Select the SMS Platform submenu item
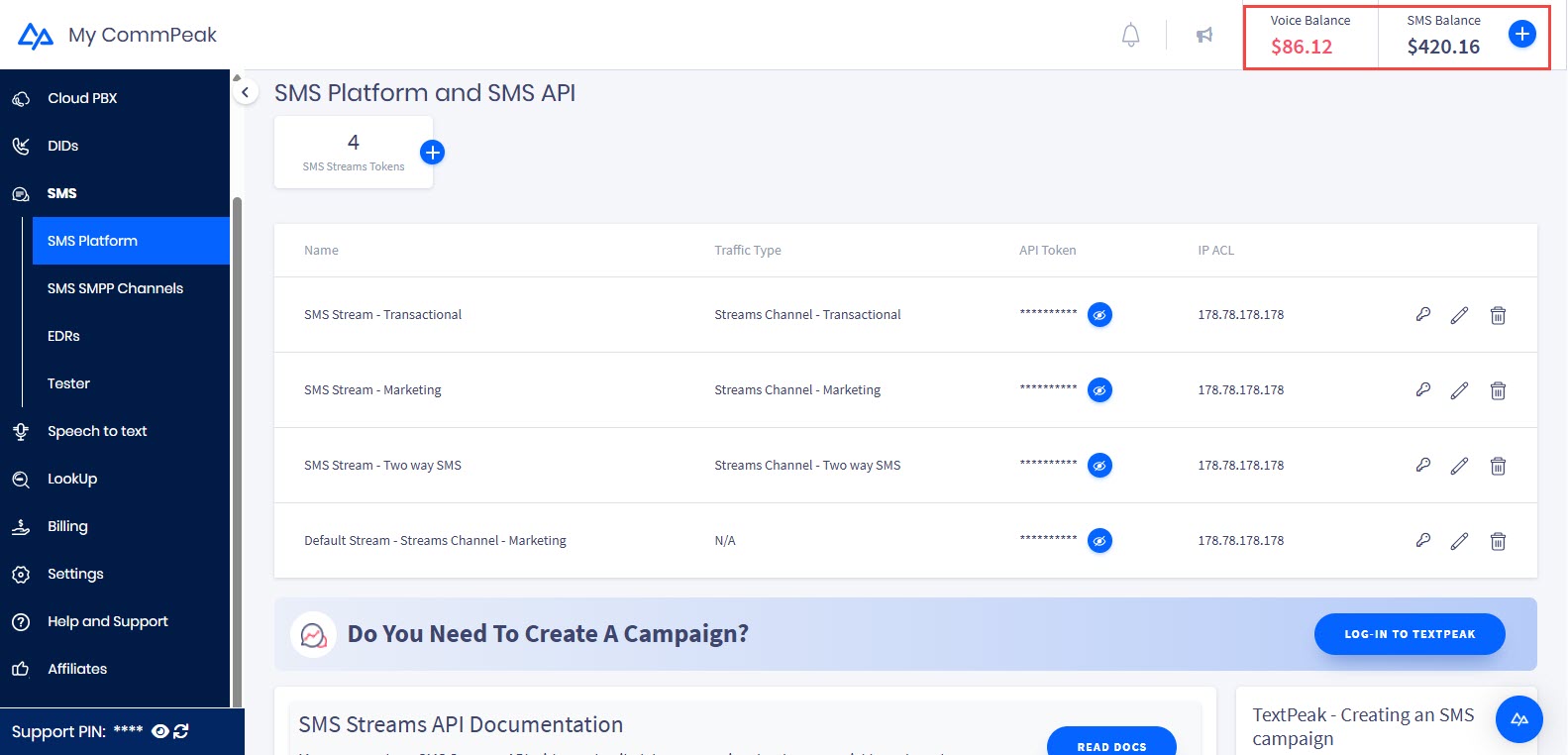 click(x=131, y=241)
